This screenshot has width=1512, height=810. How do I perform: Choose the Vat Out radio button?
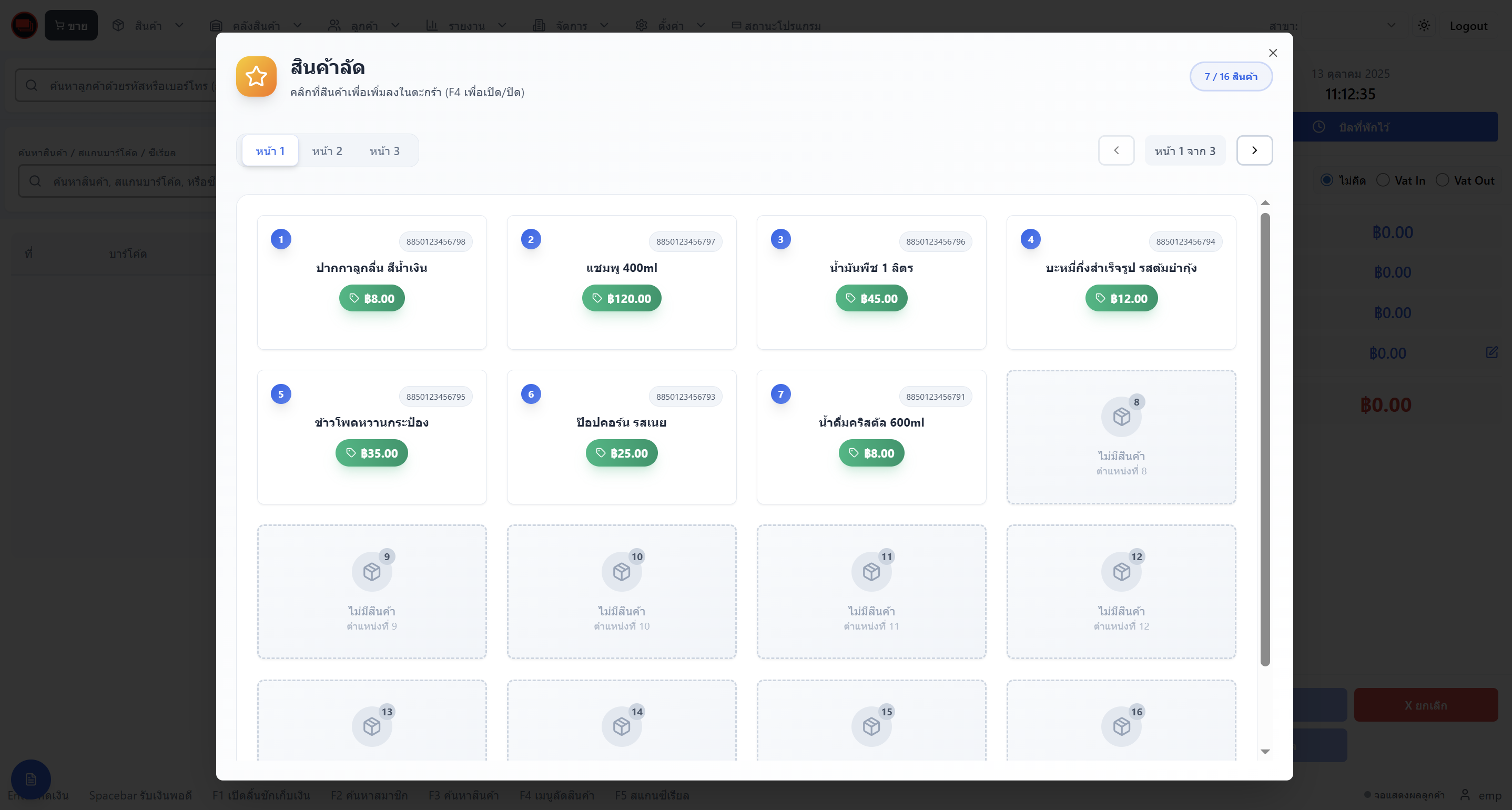[x=1442, y=180]
